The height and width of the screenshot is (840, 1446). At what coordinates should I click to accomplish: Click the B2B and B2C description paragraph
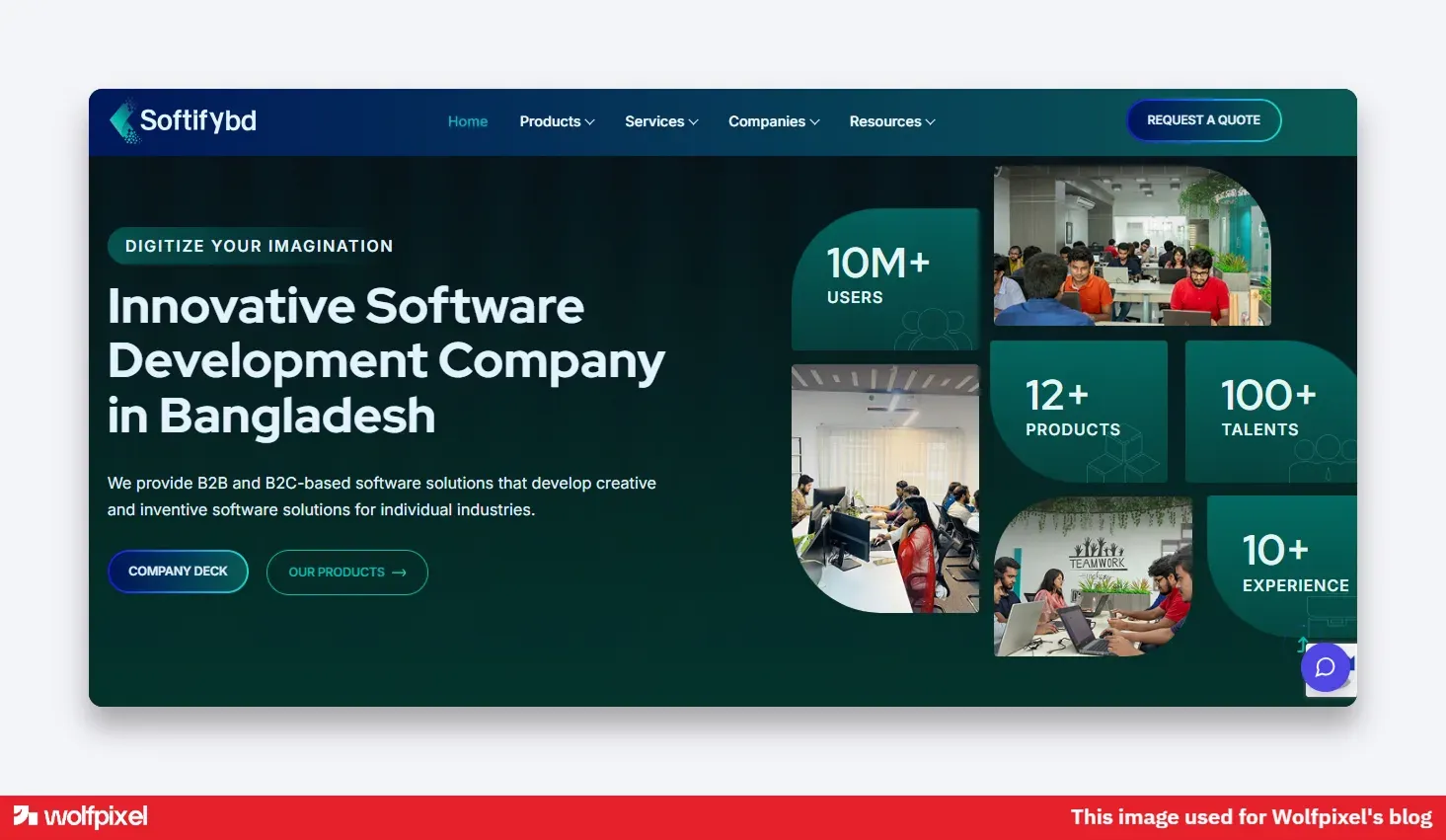click(382, 496)
